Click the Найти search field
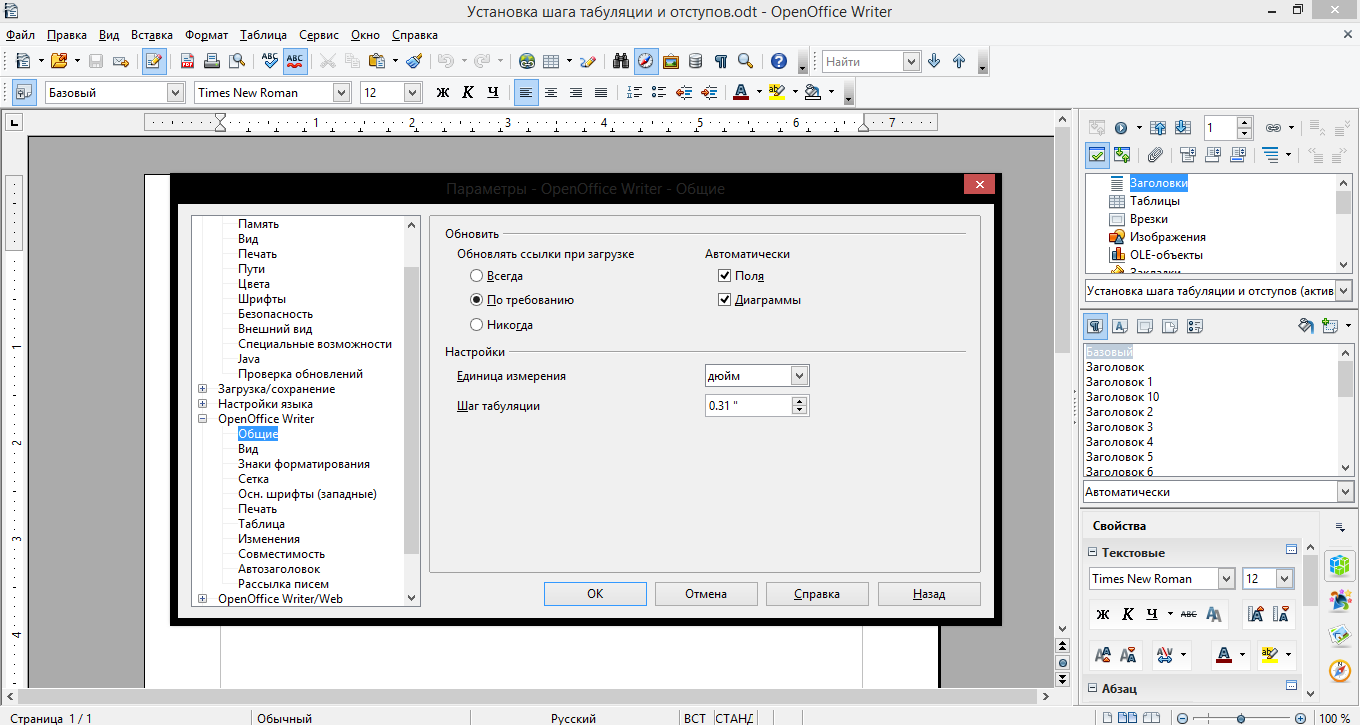The width and height of the screenshot is (1360, 725). [863, 61]
